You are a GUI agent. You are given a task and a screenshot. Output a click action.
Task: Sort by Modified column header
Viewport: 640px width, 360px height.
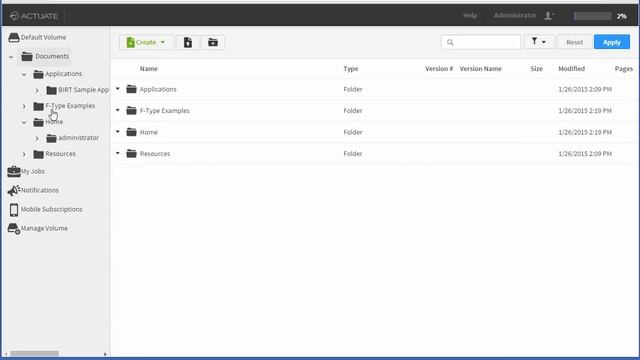pos(571,69)
